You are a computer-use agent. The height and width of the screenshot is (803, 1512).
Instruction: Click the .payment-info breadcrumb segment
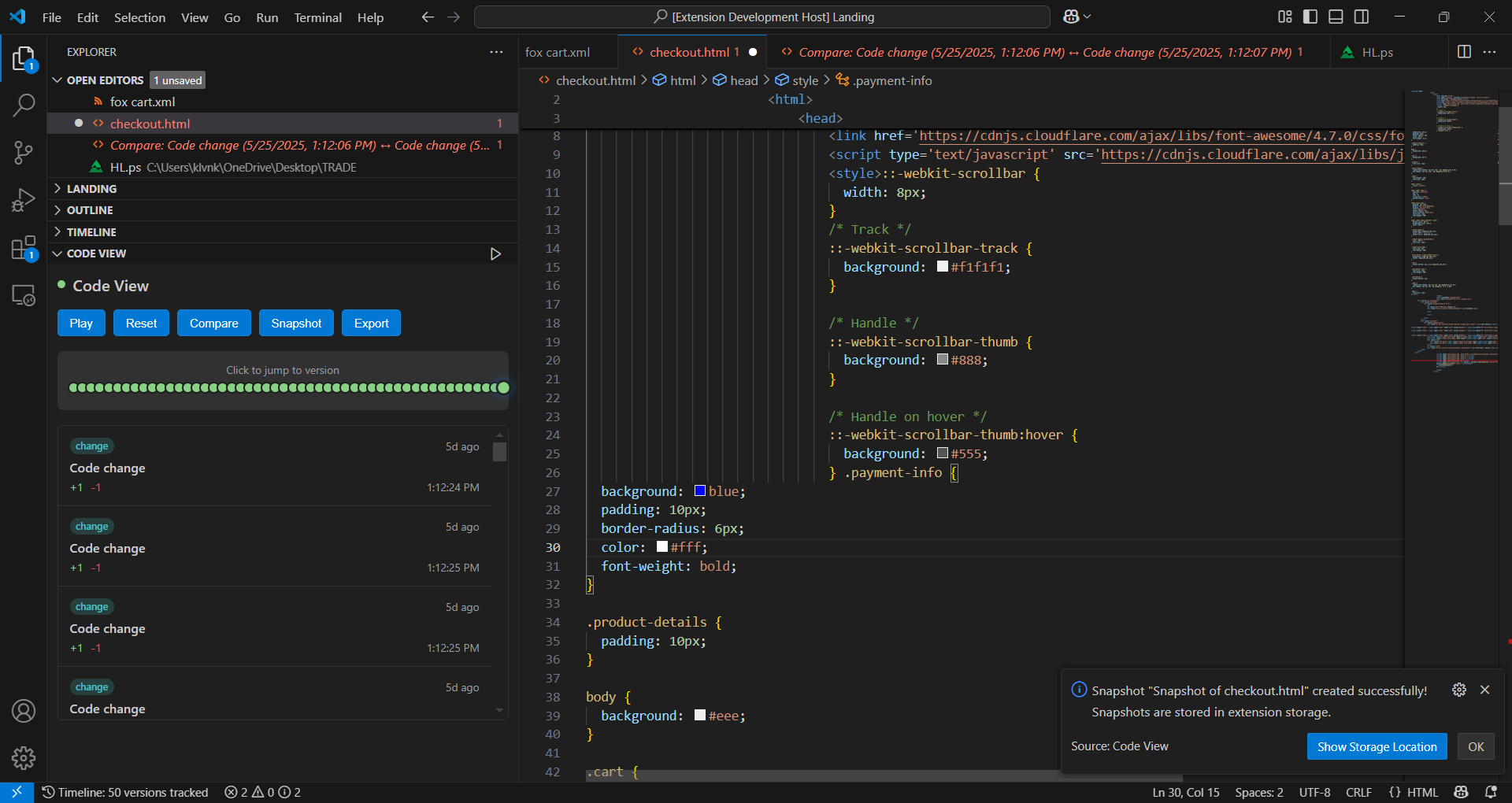pos(884,80)
